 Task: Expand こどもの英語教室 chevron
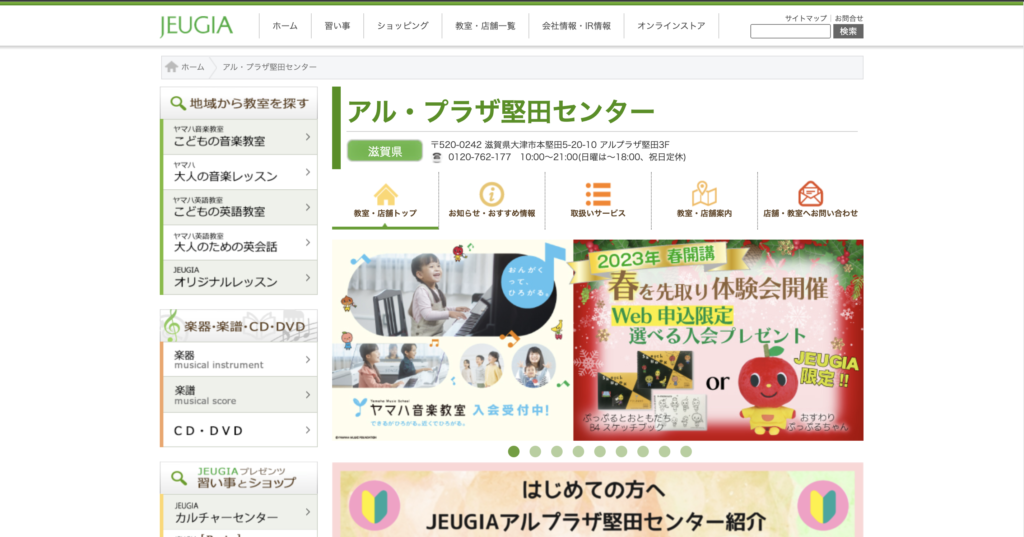tap(308, 208)
